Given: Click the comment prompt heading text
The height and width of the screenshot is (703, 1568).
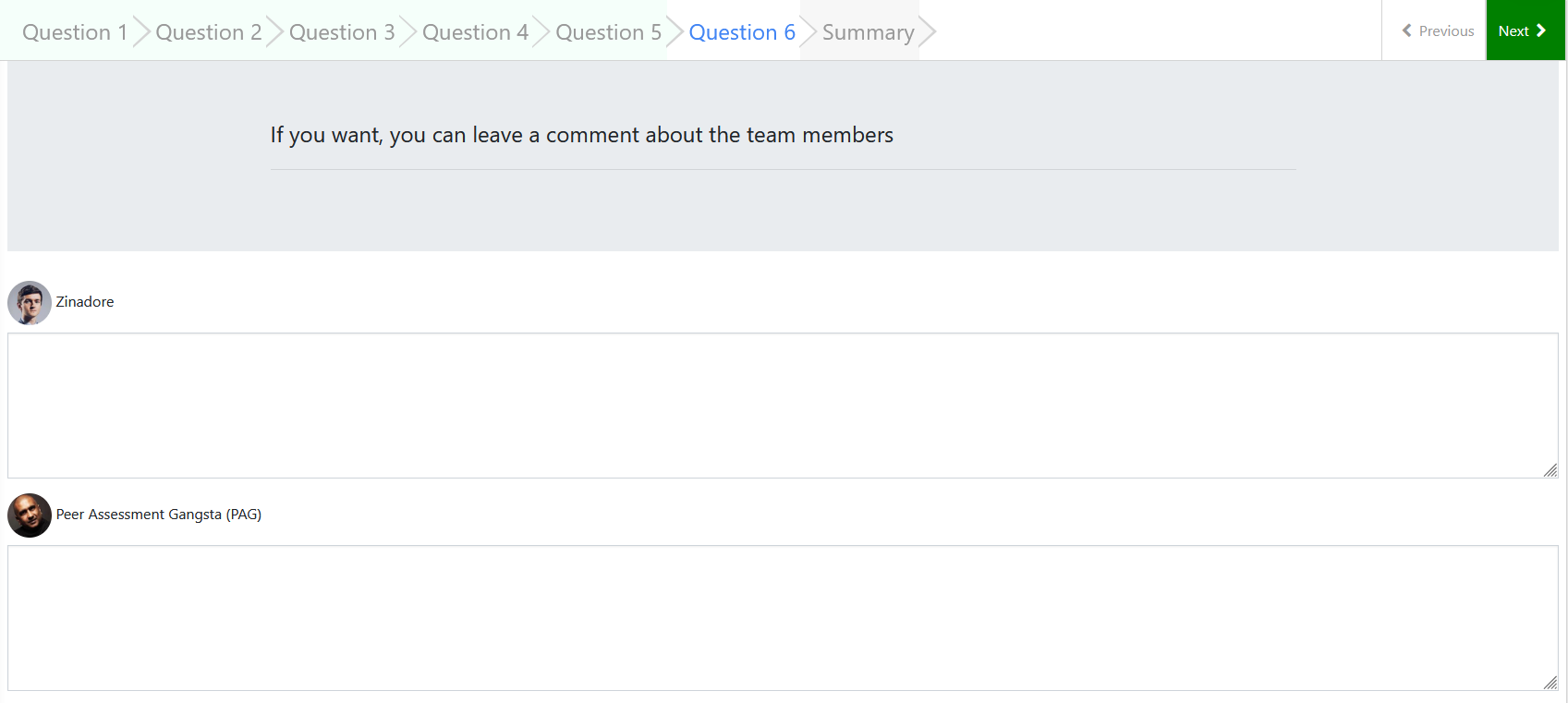Looking at the screenshot, I should pos(581,135).
